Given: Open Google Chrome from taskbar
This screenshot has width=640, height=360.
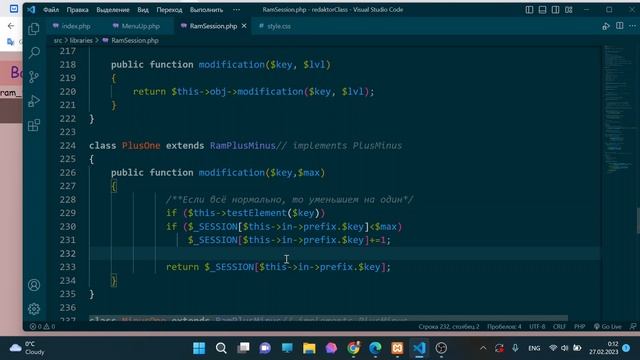Looking at the screenshot, I should tap(353, 348).
